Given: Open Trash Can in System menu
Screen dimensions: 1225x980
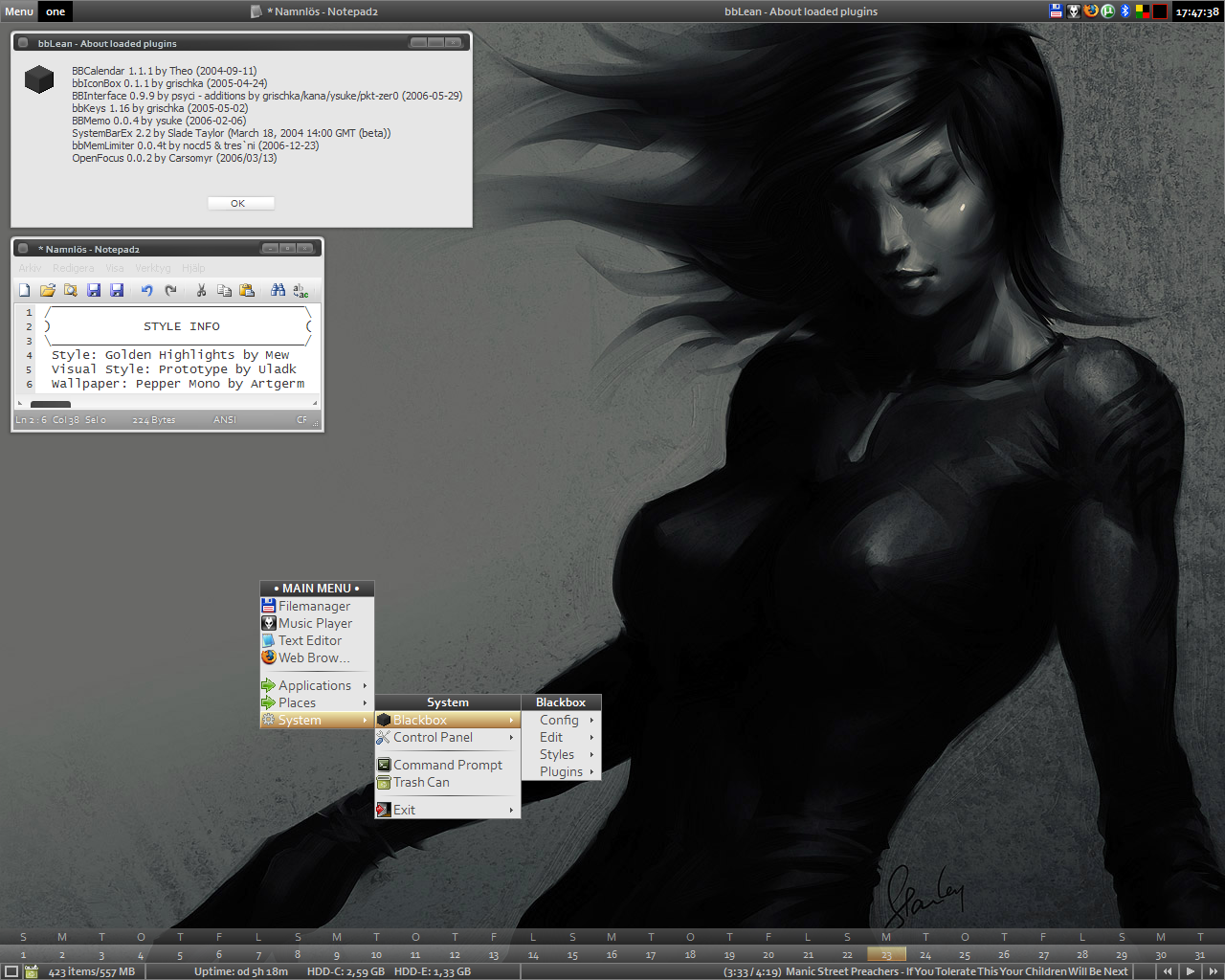Looking at the screenshot, I should 448,782.
